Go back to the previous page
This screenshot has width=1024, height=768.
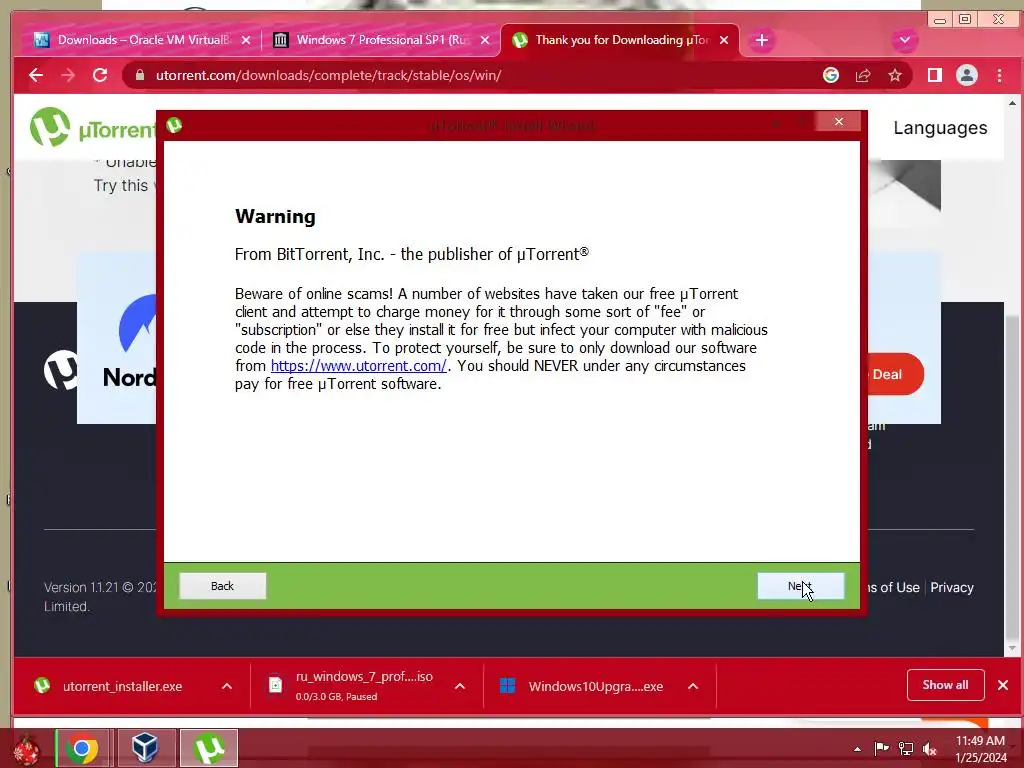click(36, 75)
